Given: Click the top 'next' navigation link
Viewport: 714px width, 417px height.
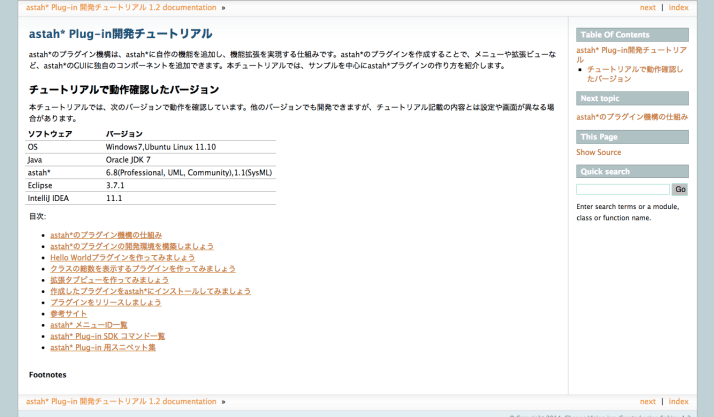Looking at the screenshot, I should tap(648, 7).
